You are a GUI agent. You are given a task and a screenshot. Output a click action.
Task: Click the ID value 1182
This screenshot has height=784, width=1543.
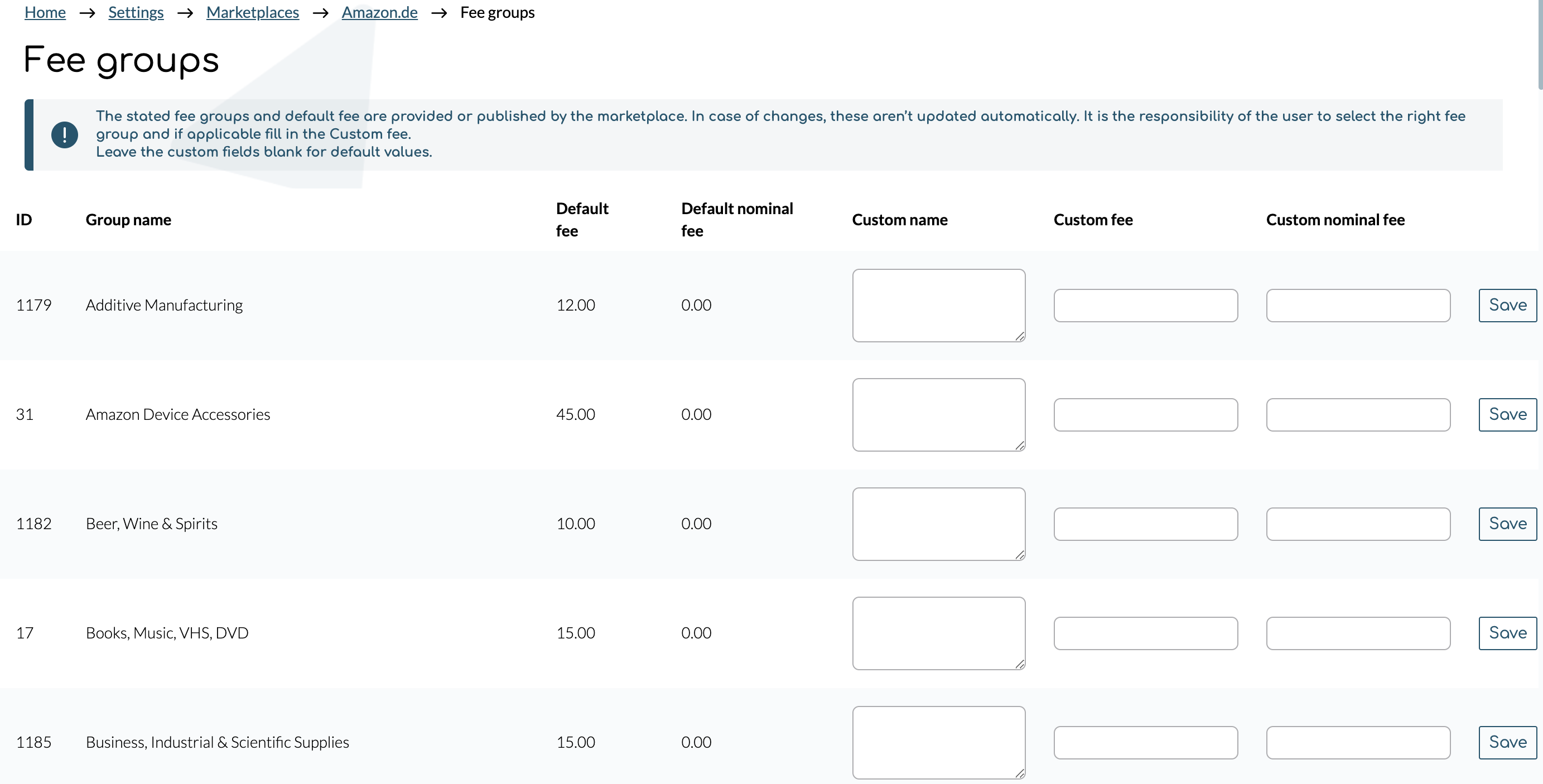[33, 524]
